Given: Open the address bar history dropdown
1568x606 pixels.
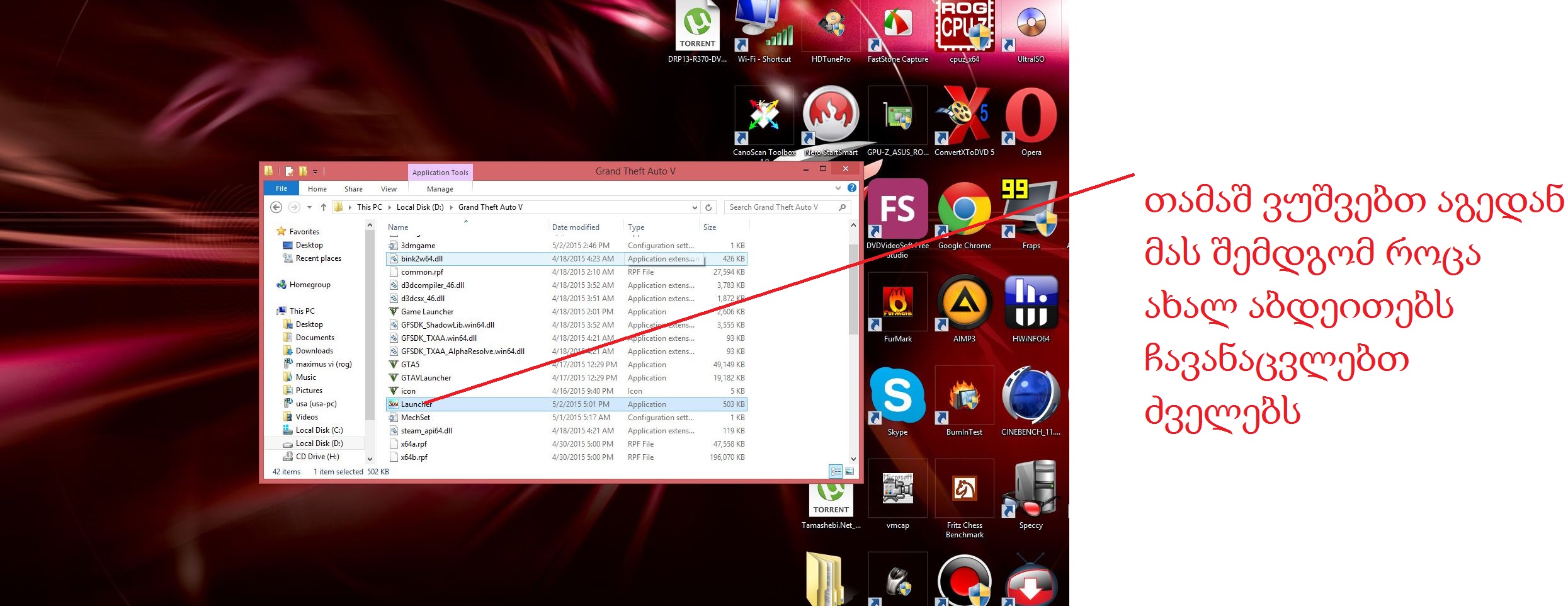Looking at the screenshot, I should coord(695,207).
